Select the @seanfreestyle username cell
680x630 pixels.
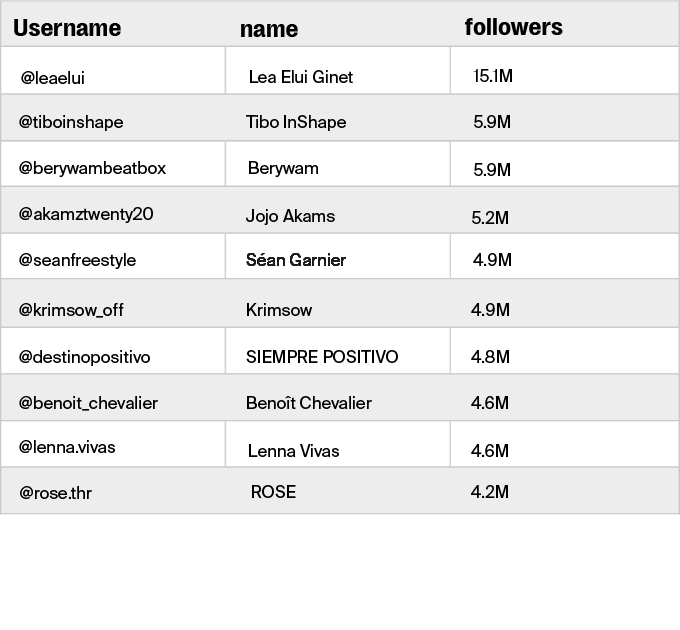(x=77, y=260)
